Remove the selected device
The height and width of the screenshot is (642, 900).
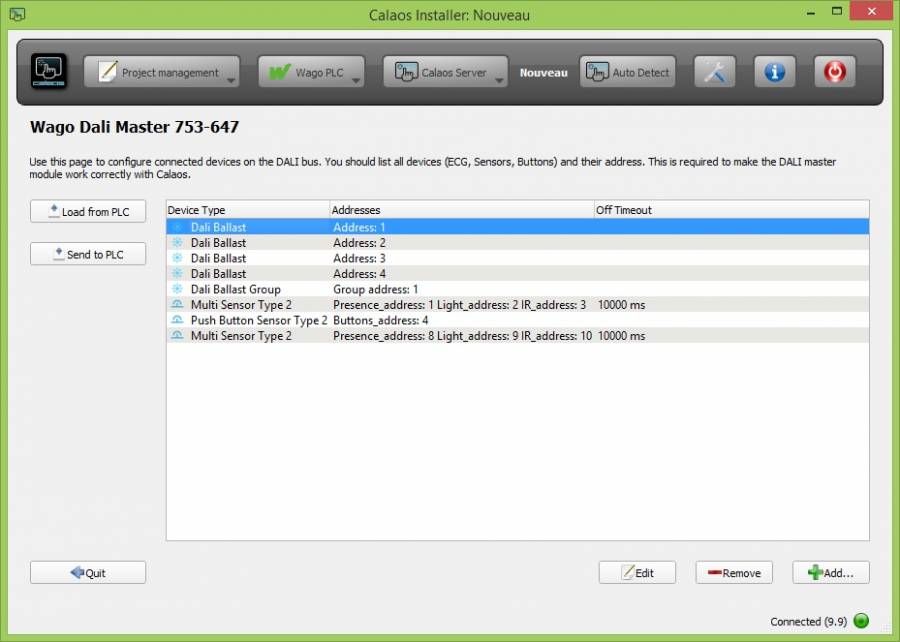pyautogui.click(x=734, y=573)
